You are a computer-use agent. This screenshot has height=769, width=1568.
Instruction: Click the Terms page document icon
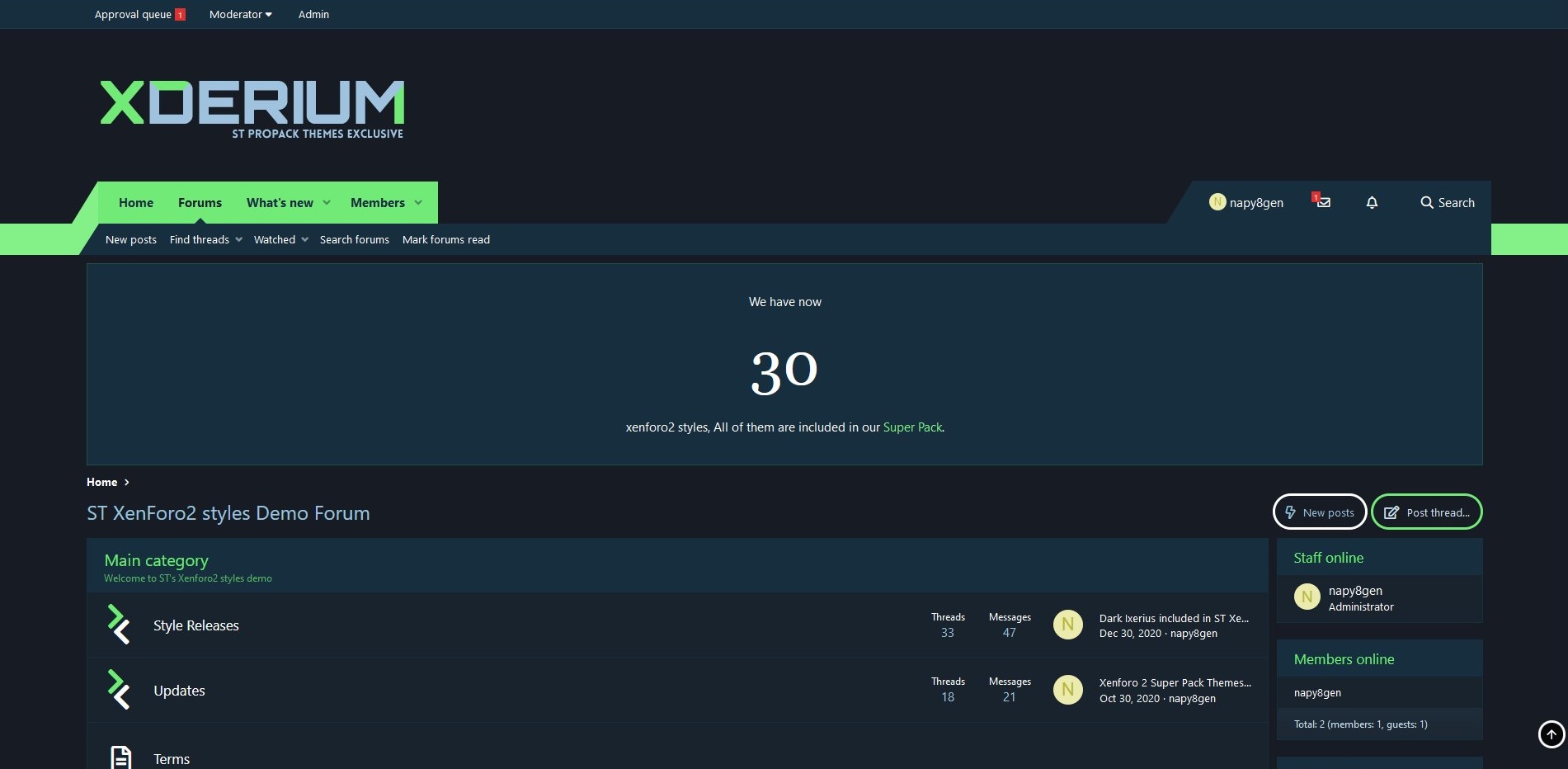[x=120, y=757]
